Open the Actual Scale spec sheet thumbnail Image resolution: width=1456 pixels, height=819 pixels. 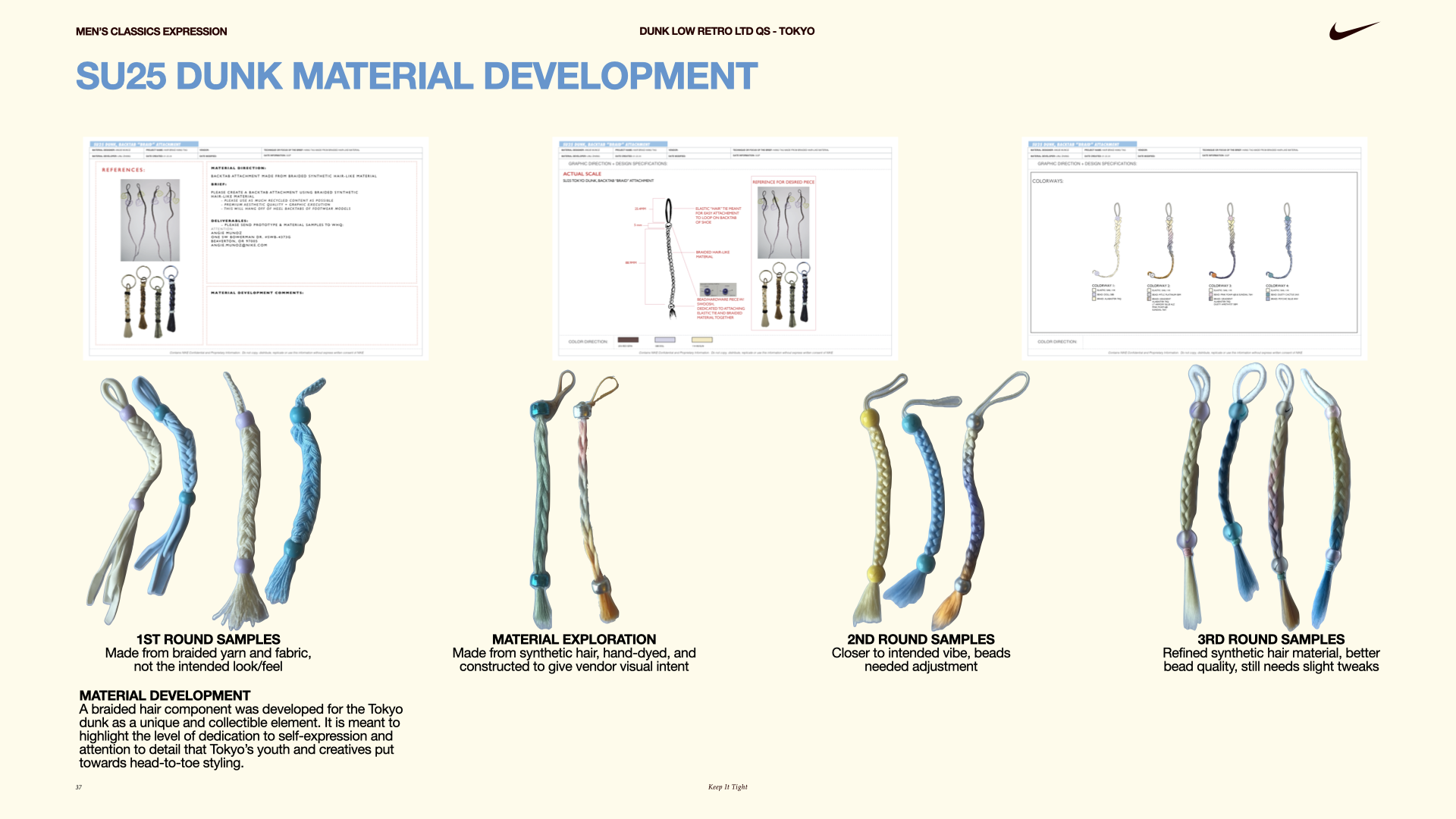(725, 248)
